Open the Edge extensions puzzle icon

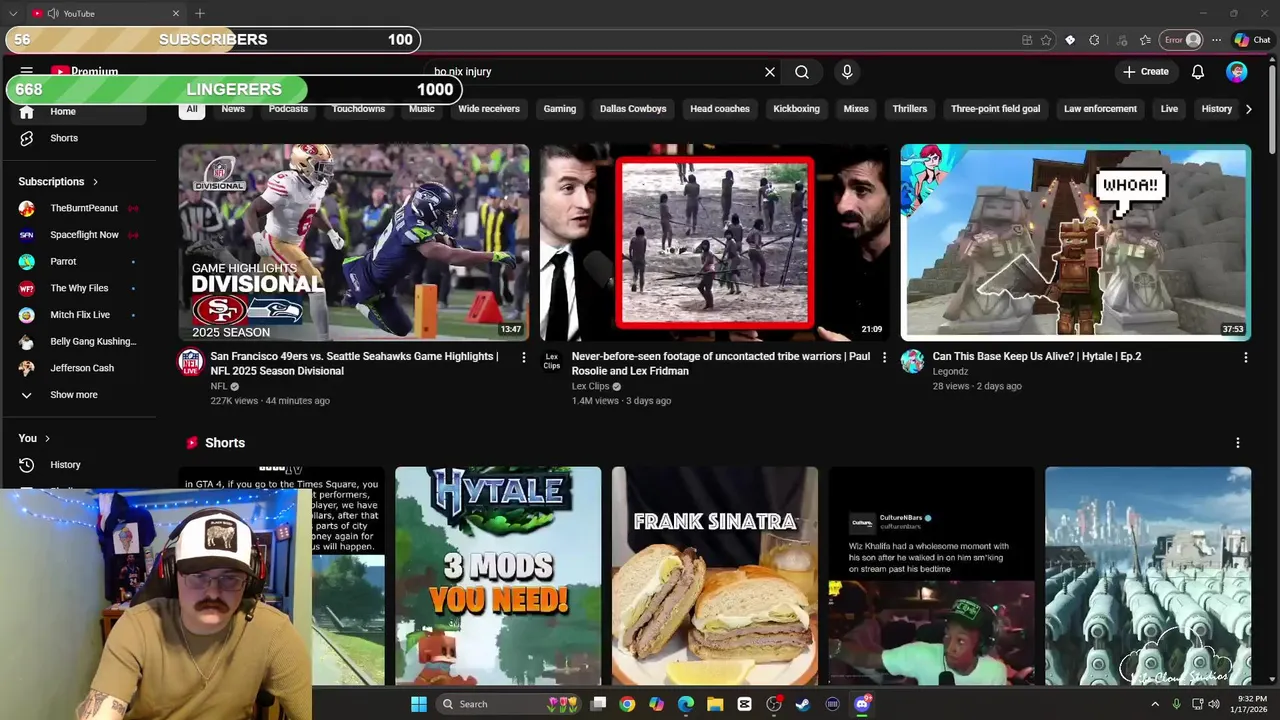coord(1094,40)
